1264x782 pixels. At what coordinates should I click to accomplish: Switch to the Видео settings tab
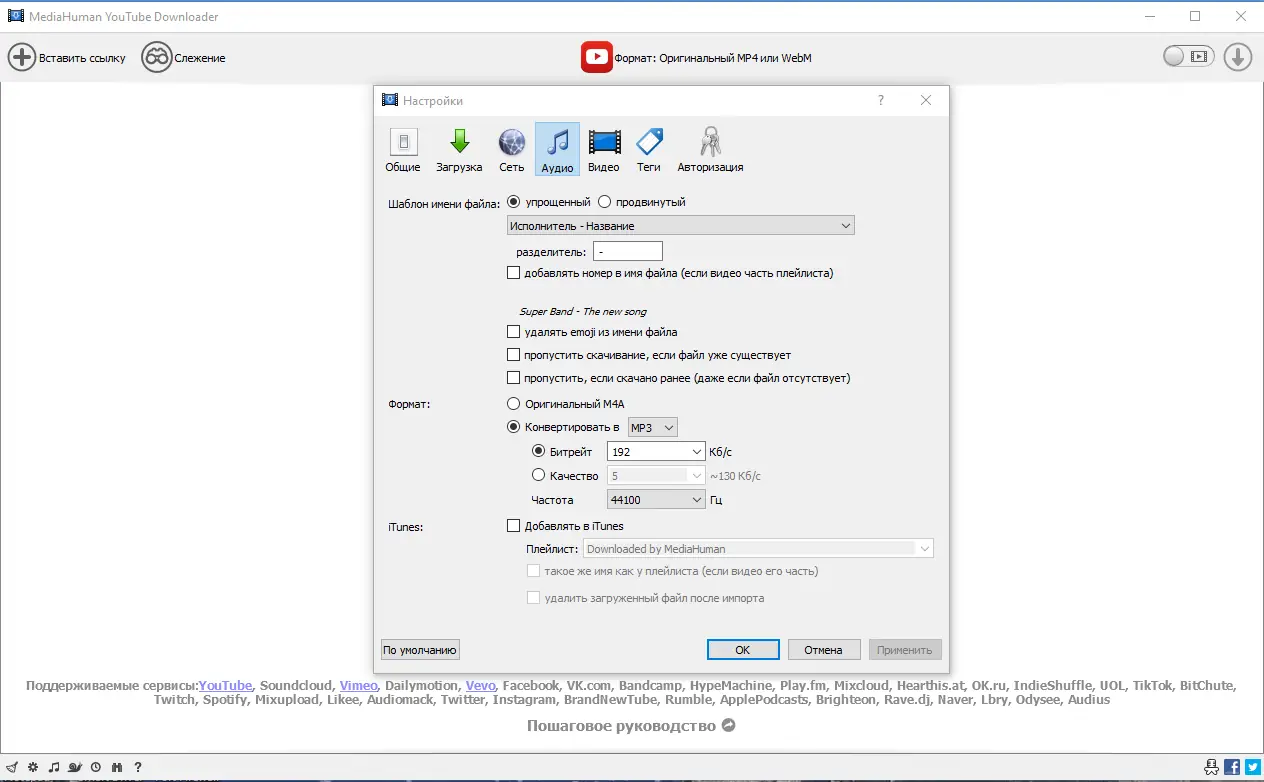tap(604, 150)
